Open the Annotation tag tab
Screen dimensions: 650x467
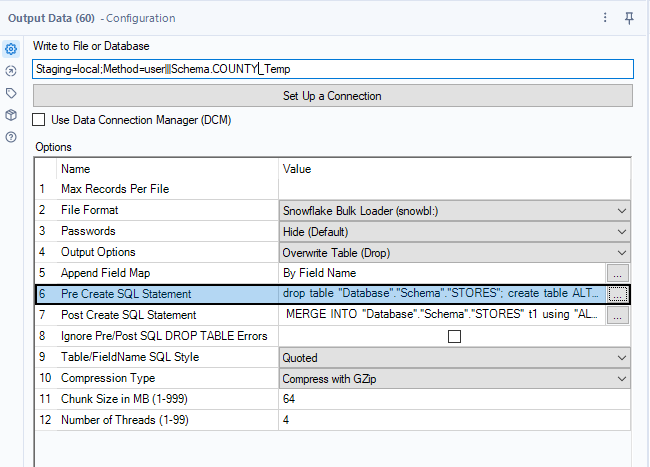click(11, 93)
